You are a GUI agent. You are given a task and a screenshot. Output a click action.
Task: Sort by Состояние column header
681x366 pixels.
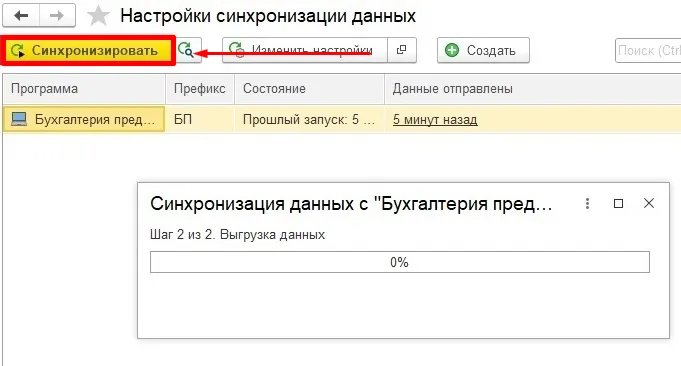[x=309, y=89]
